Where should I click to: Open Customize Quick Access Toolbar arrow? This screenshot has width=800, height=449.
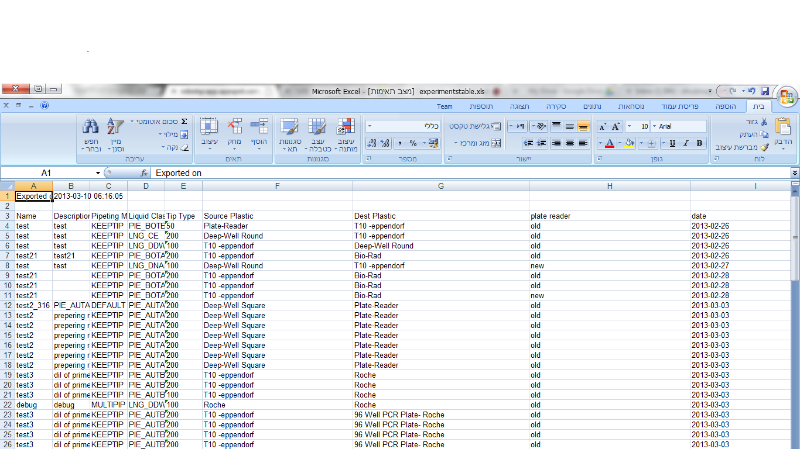[x=710, y=91]
